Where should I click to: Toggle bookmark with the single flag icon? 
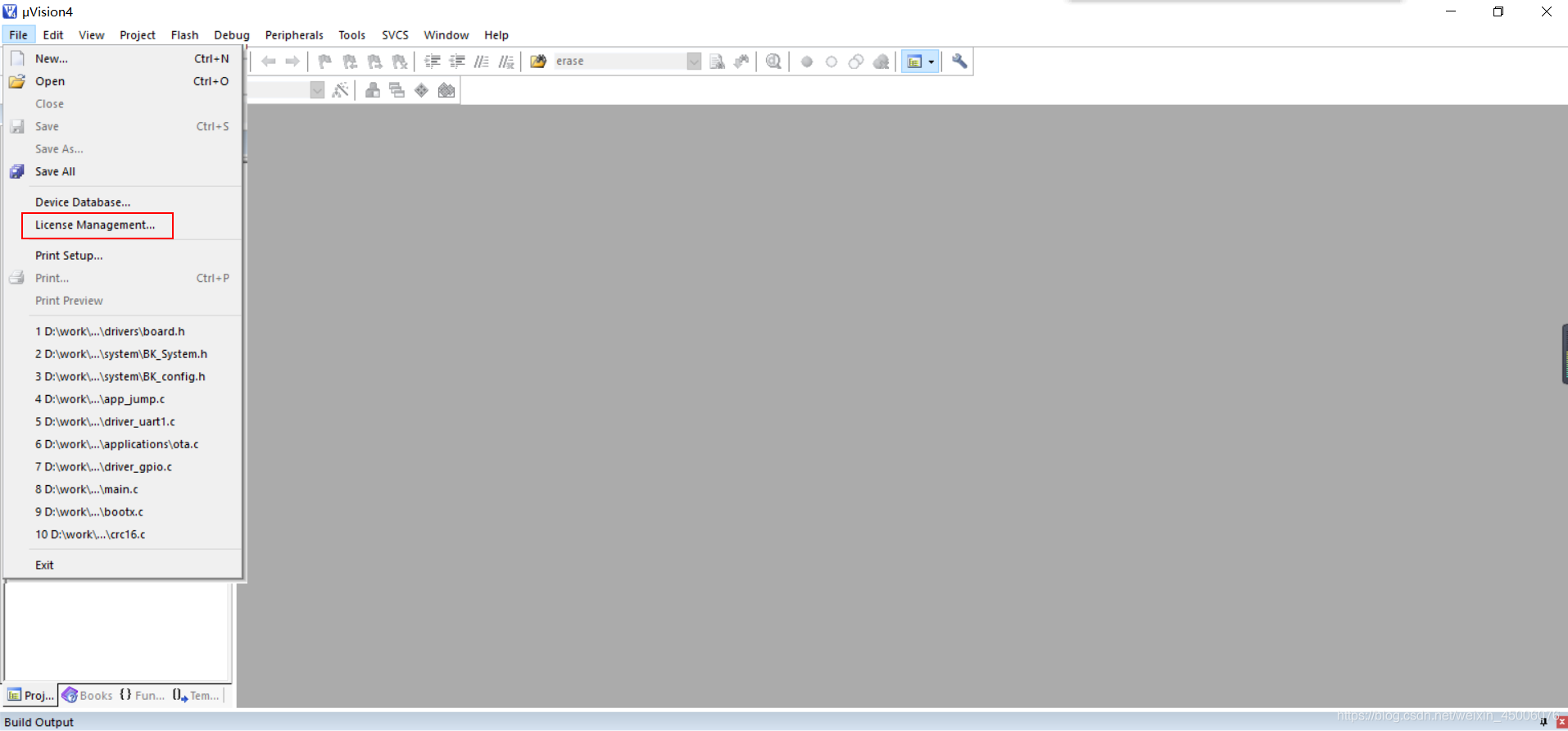pyautogui.click(x=325, y=61)
